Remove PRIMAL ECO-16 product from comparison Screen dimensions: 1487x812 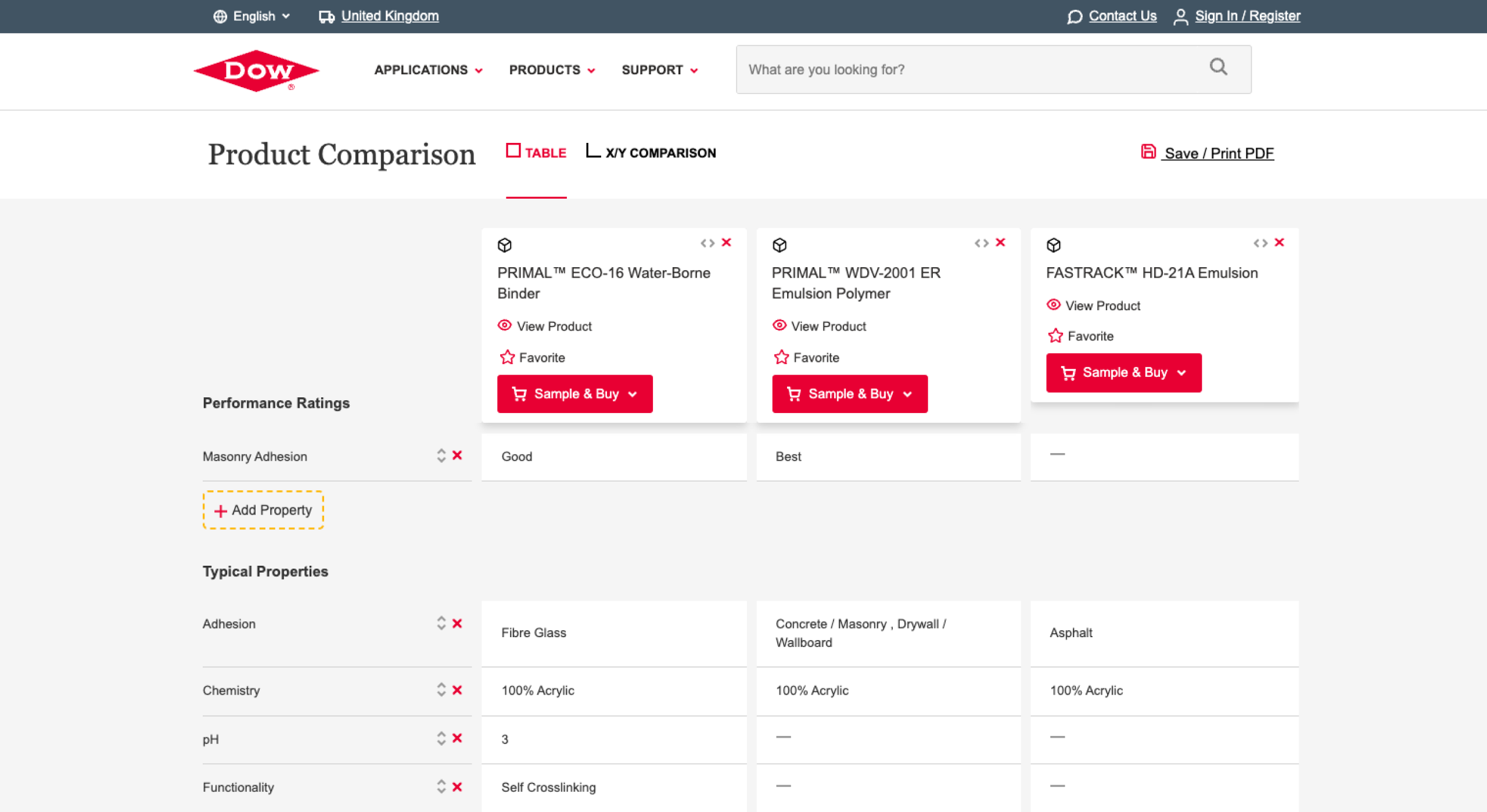coord(726,242)
